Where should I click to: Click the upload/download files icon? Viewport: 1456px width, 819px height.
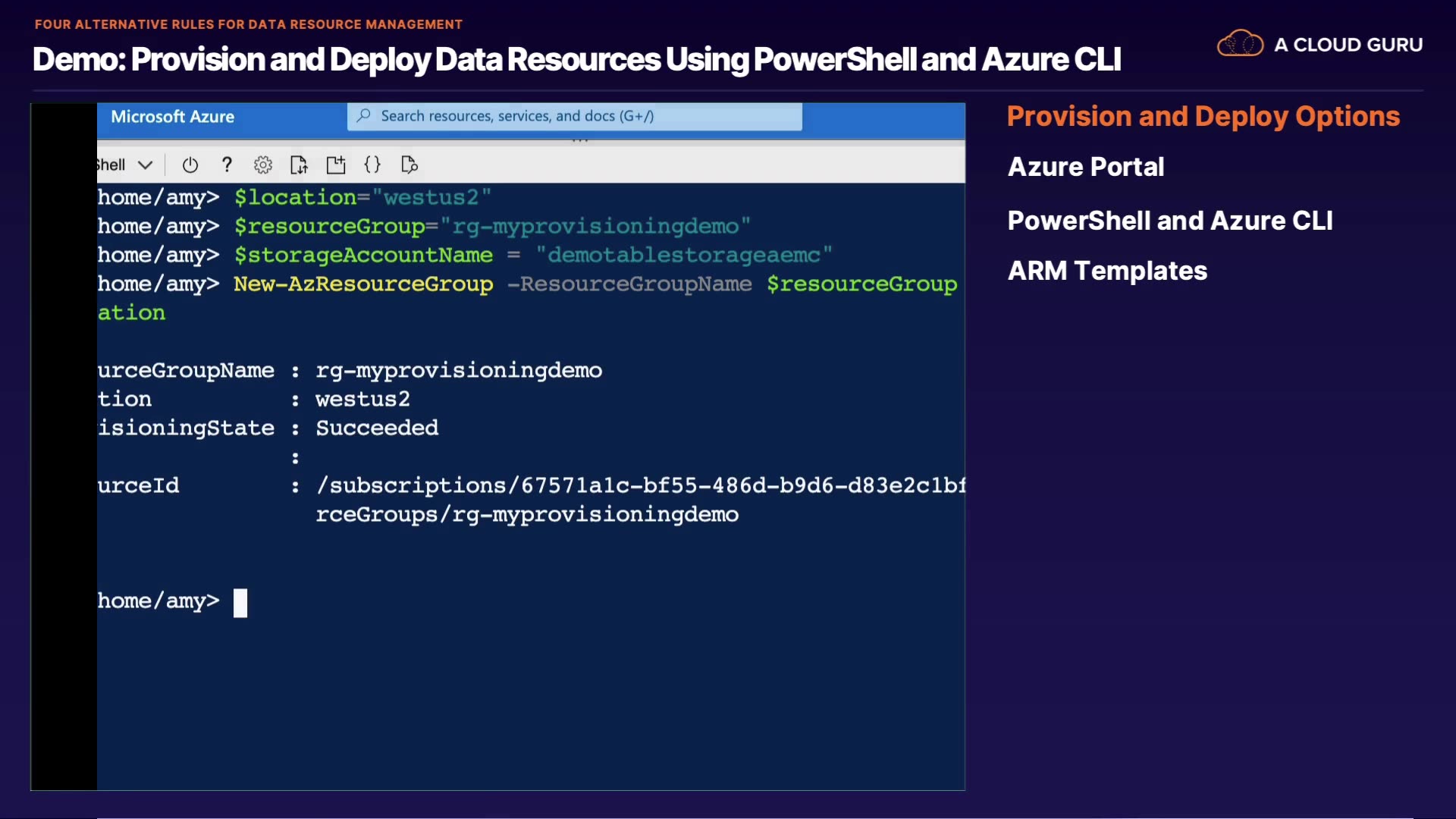[x=299, y=165]
